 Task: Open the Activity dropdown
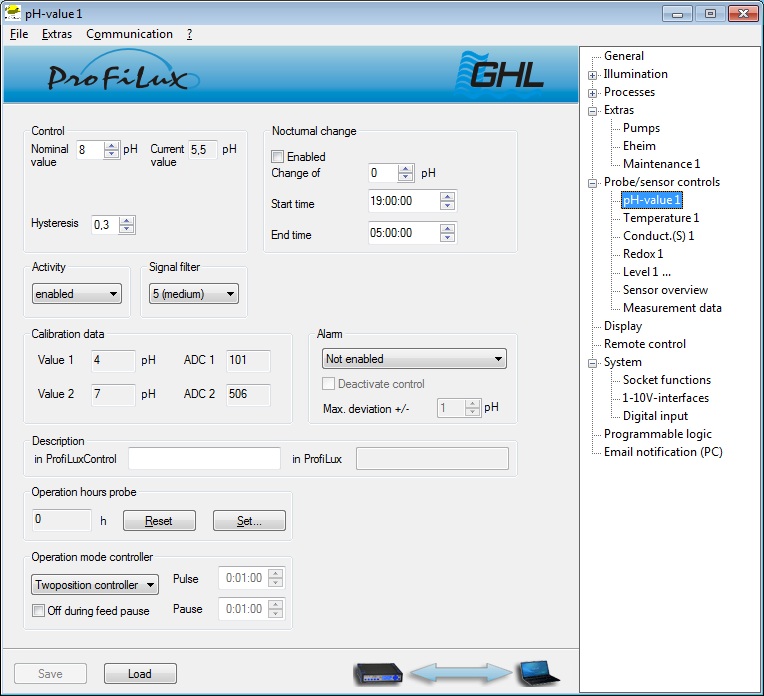coord(76,294)
